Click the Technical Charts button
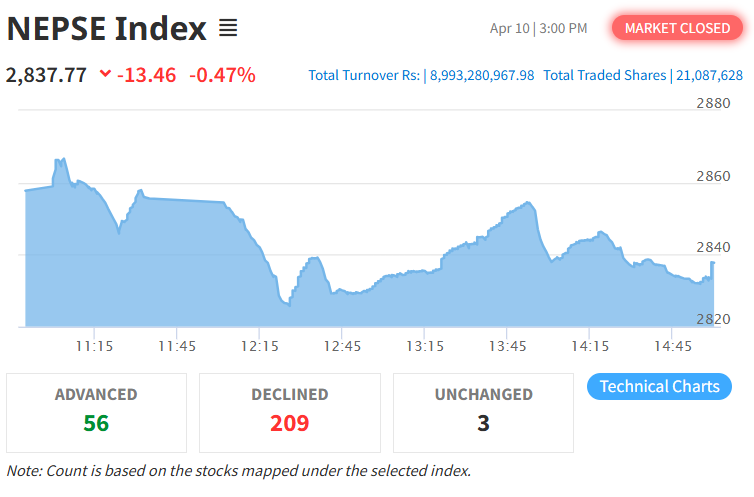 (x=659, y=387)
